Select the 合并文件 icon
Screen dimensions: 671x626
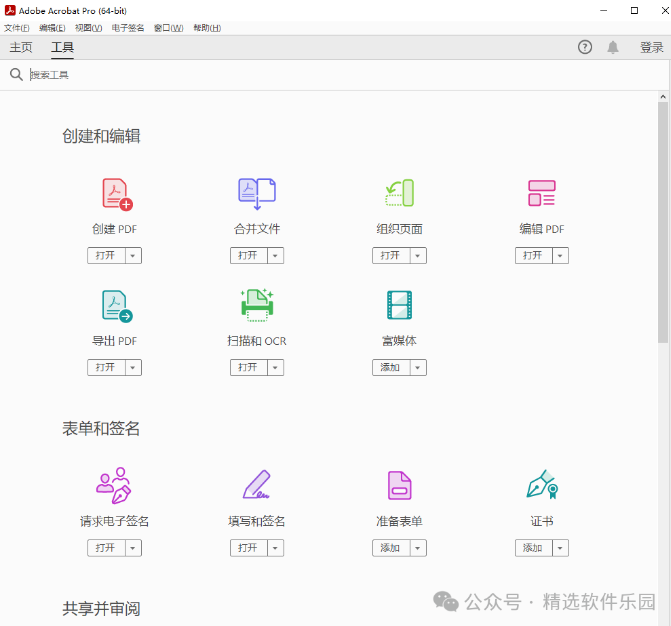pyautogui.click(x=257, y=193)
